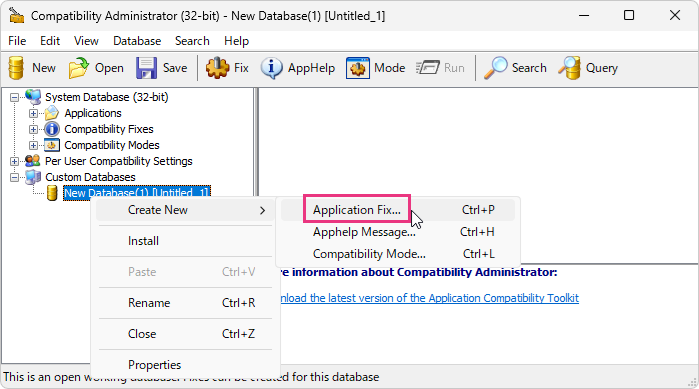Viewport: 699px width, 389px height.
Task: Select New Database(1) [Untitled_1] tree label
Action: 136,192
